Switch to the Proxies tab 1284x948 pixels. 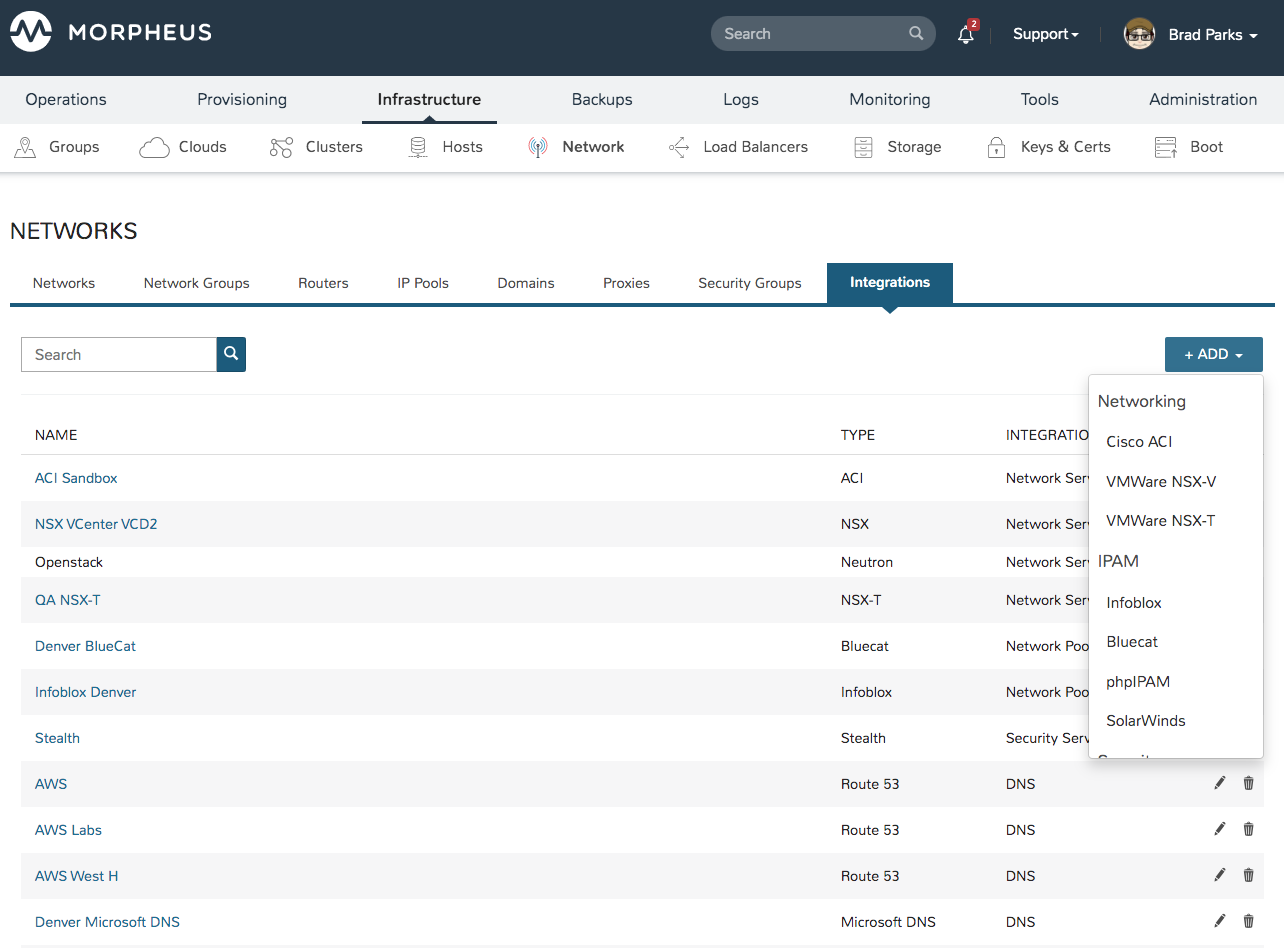point(627,283)
